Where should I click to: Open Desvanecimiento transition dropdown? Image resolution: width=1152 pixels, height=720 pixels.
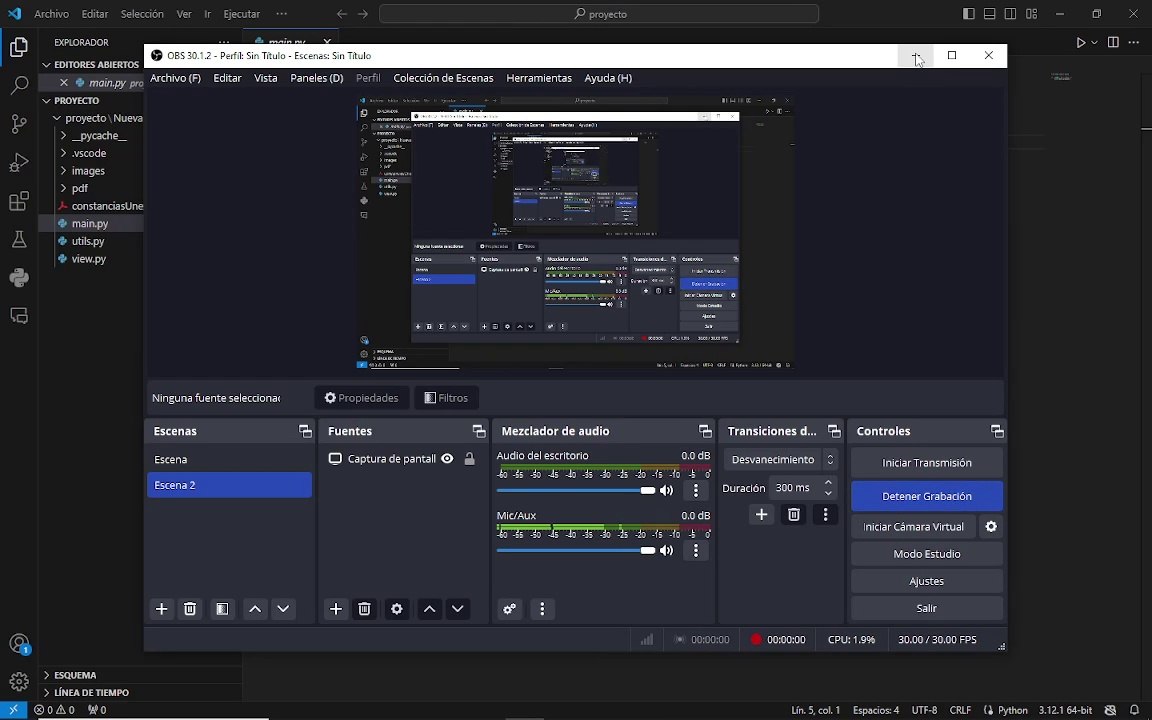pyautogui.click(x=780, y=460)
